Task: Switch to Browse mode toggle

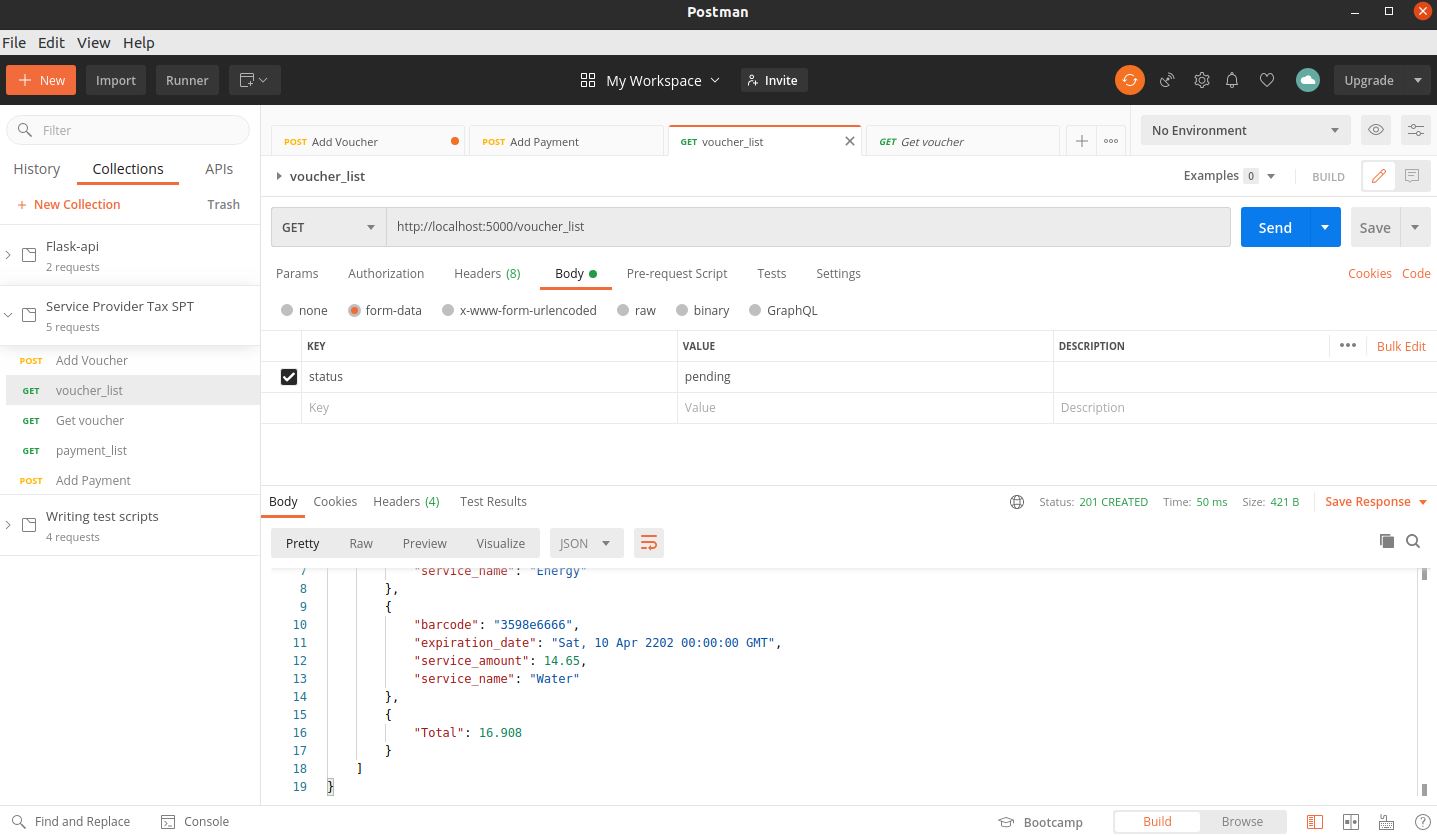Action: click(1242, 821)
